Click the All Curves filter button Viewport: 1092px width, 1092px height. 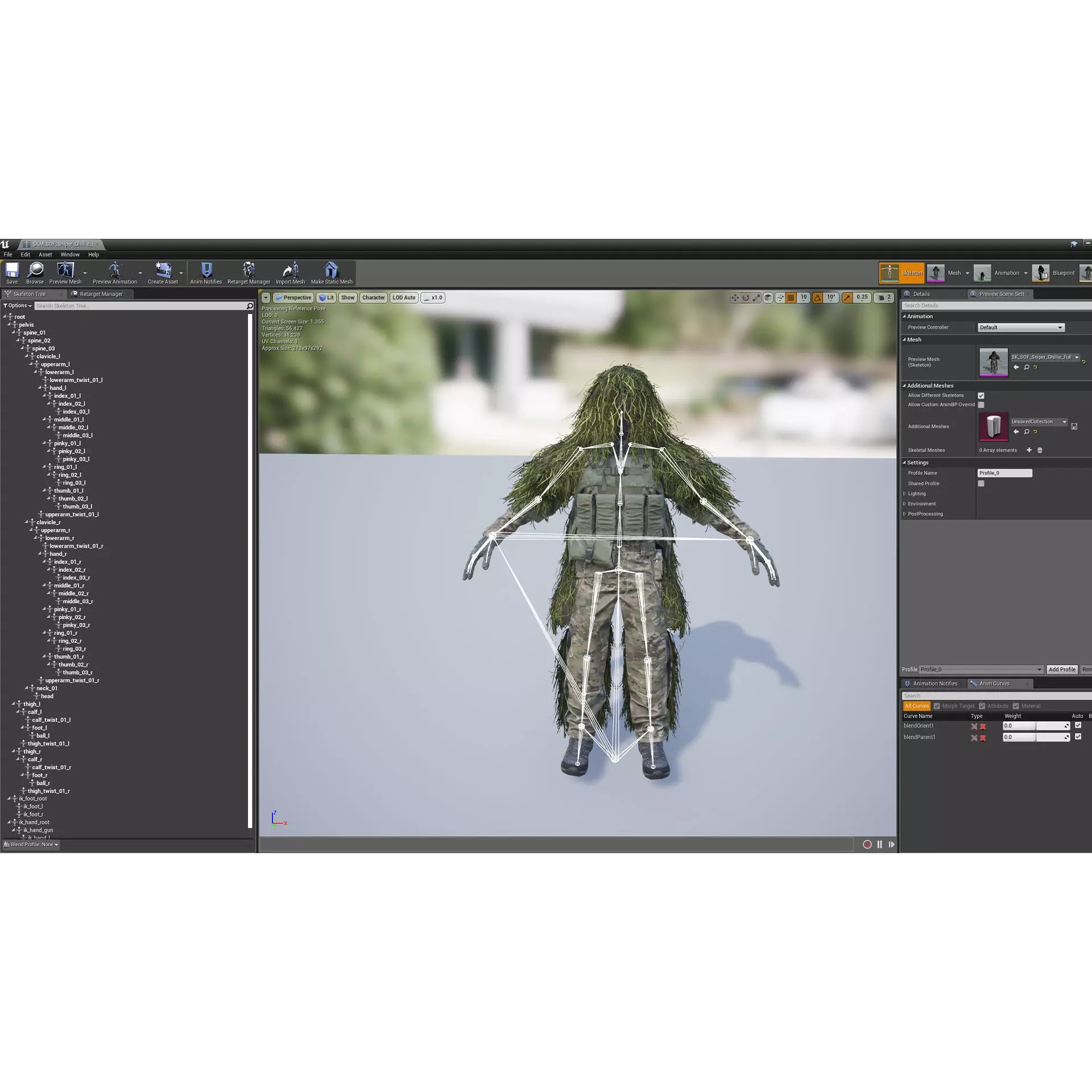[917, 706]
